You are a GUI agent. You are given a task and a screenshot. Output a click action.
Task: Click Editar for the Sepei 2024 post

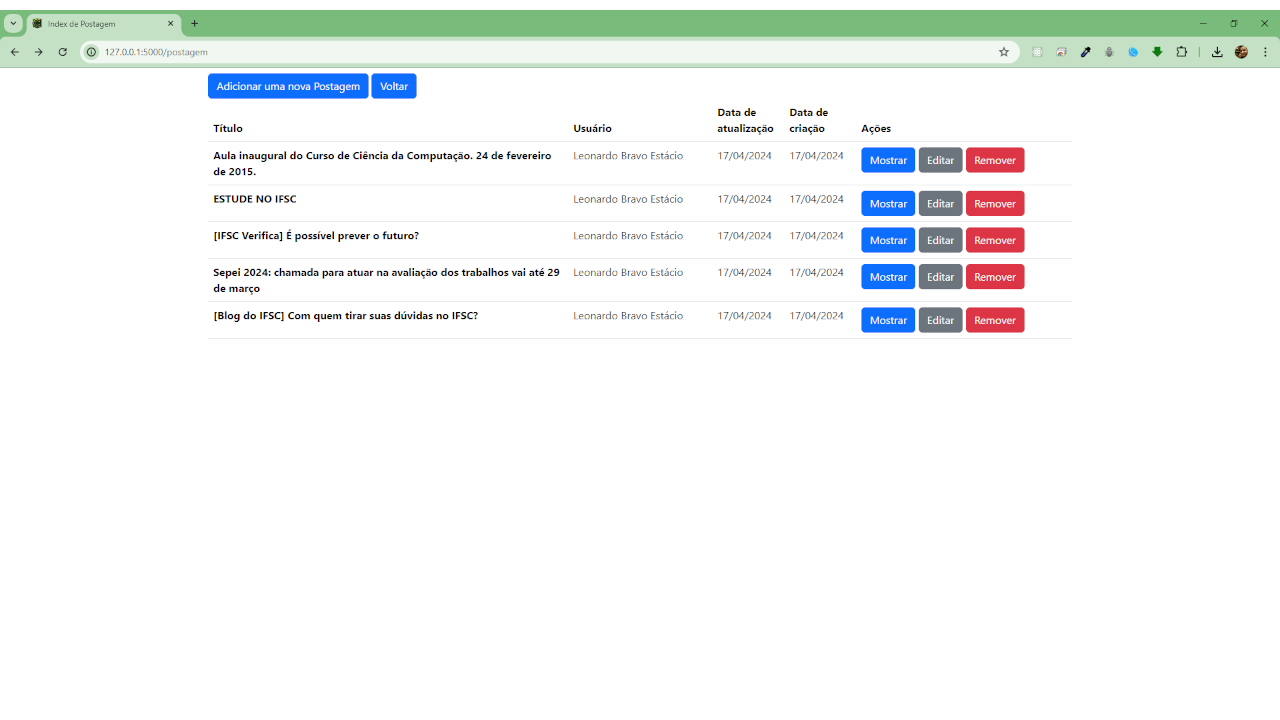940,277
